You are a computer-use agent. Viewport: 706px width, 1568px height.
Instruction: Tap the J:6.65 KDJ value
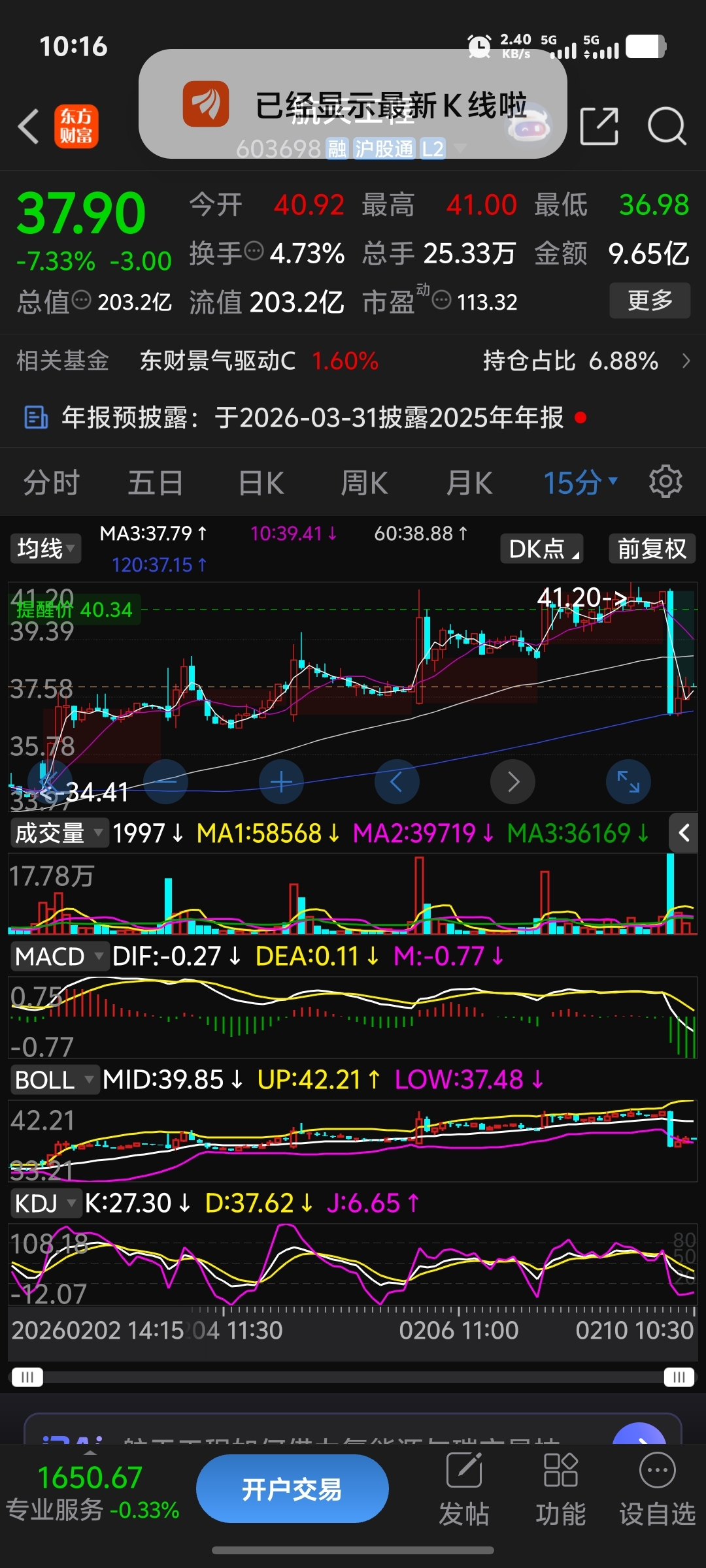click(373, 1203)
